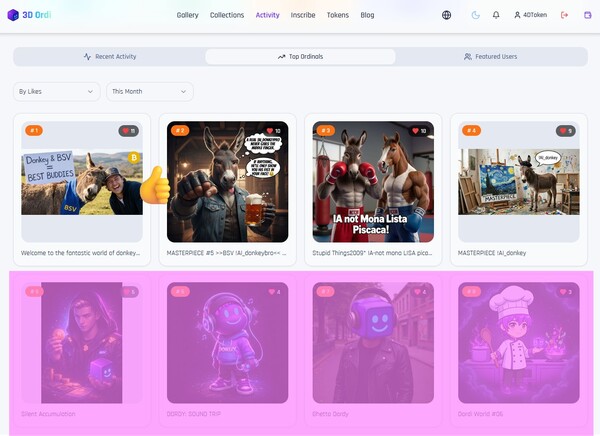Open notifications bell
This screenshot has height=436, width=600.
pos(496,15)
